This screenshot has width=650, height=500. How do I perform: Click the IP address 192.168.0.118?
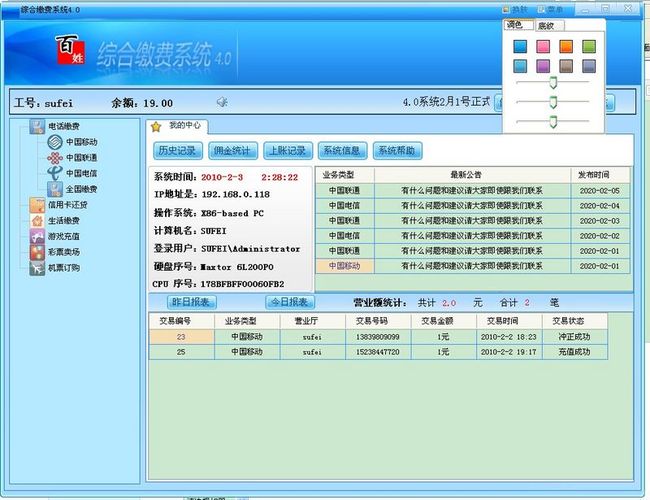[x=235, y=194]
